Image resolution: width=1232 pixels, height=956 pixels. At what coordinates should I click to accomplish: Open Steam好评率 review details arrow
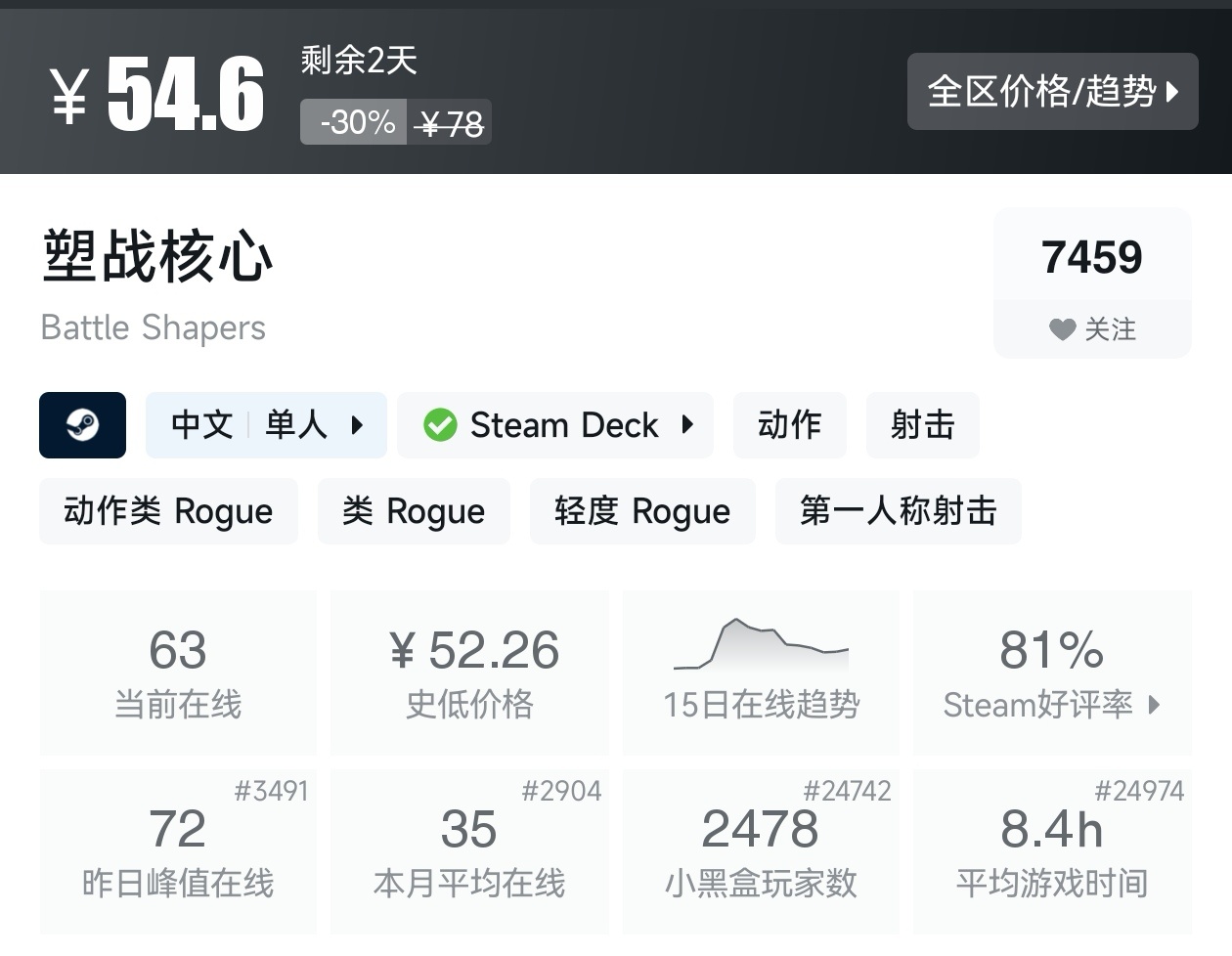pos(1154,705)
